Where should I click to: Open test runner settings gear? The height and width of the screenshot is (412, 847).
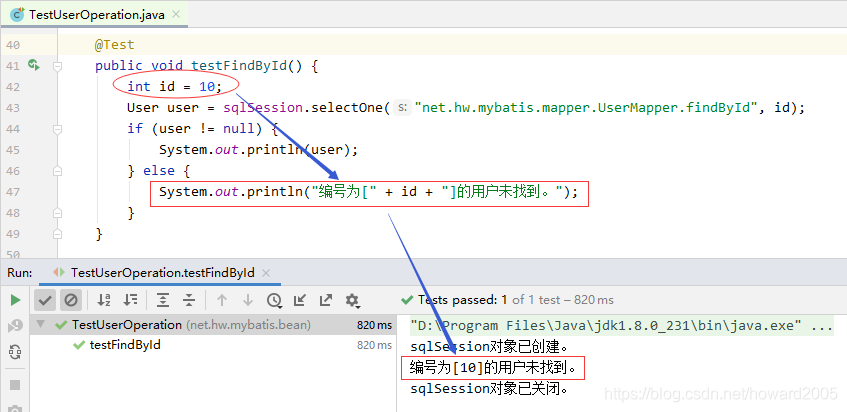(x=353, y=300)
